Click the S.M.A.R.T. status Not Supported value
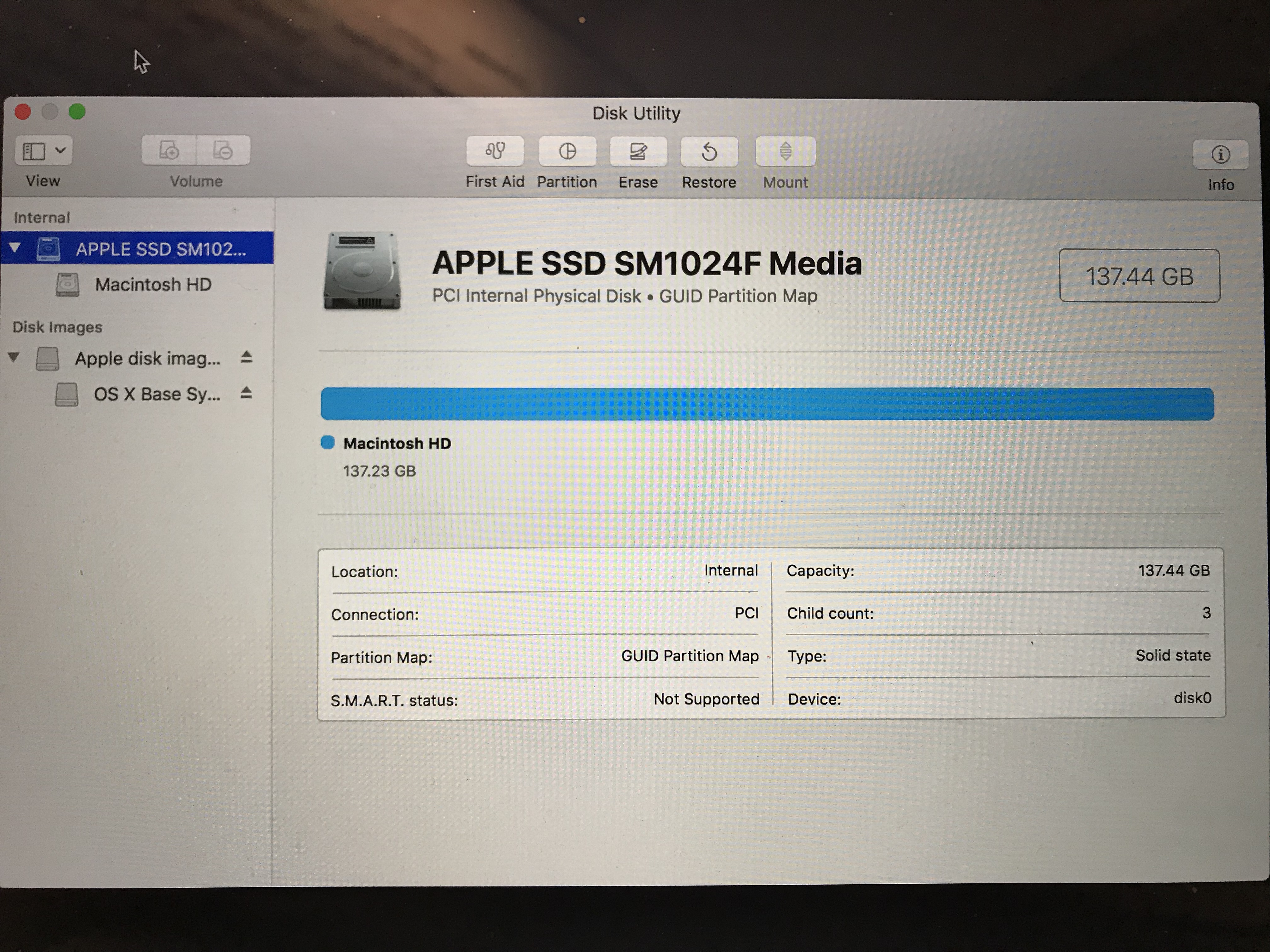 coord(706,699)
